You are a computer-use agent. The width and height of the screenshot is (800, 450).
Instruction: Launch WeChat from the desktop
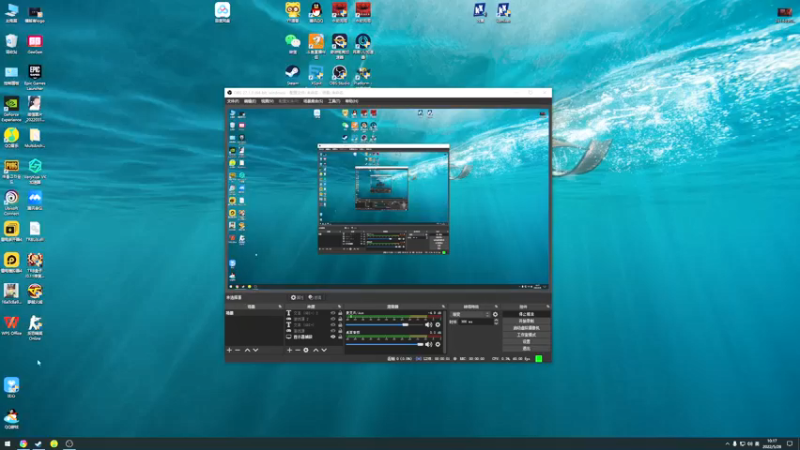point(292,43)
